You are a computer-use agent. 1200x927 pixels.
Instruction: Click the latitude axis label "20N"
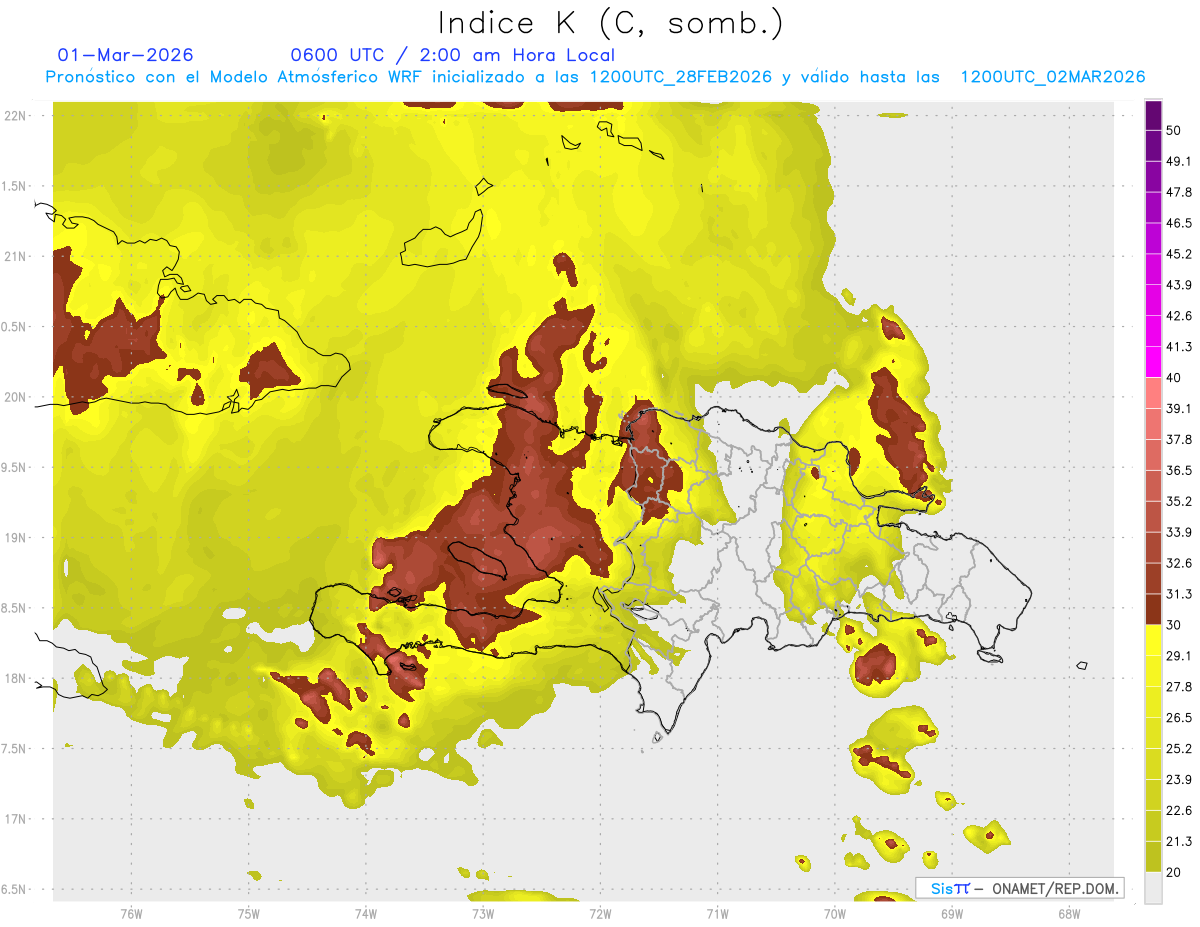(x=15, y=397)
